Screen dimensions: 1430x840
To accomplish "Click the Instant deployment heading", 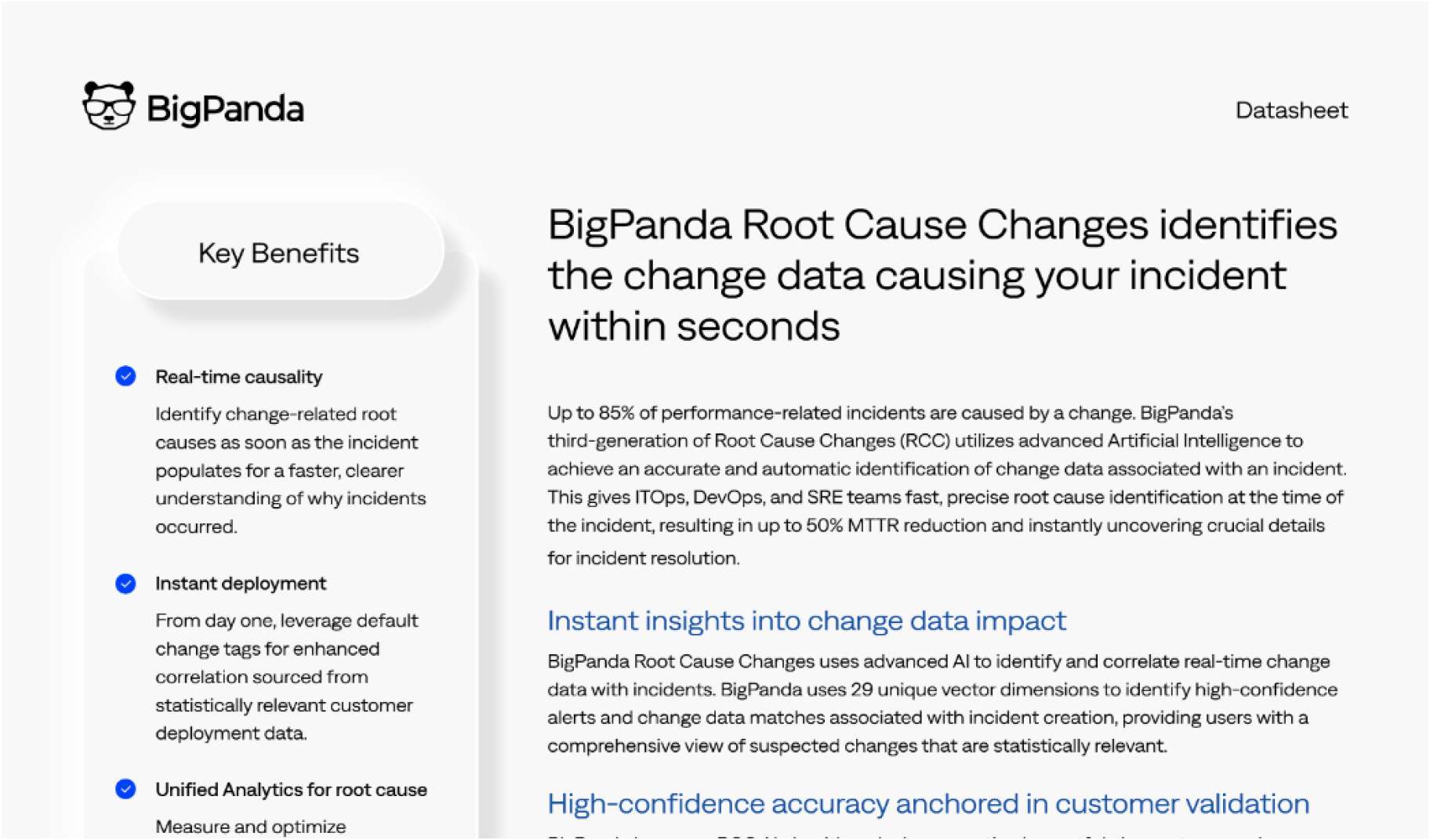I will coord(241,583).
